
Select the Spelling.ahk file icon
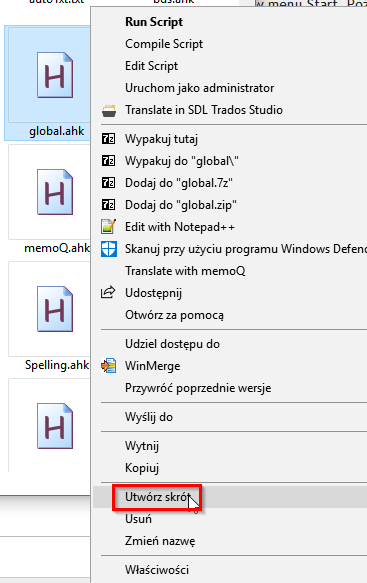coord(55,309)
